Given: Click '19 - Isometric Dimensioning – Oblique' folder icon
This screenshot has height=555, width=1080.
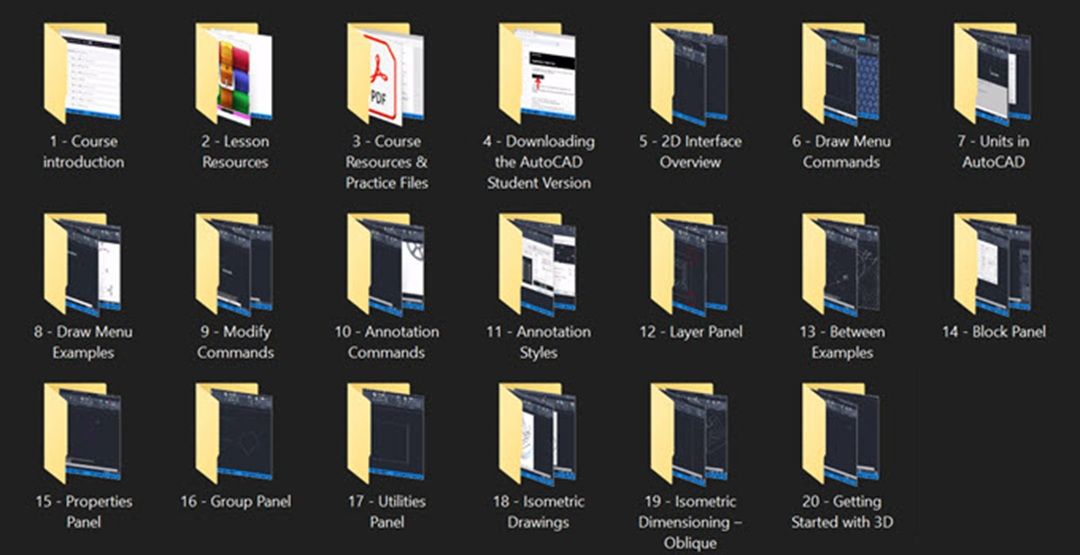Looking at the screenshot, I should point(689,434).
